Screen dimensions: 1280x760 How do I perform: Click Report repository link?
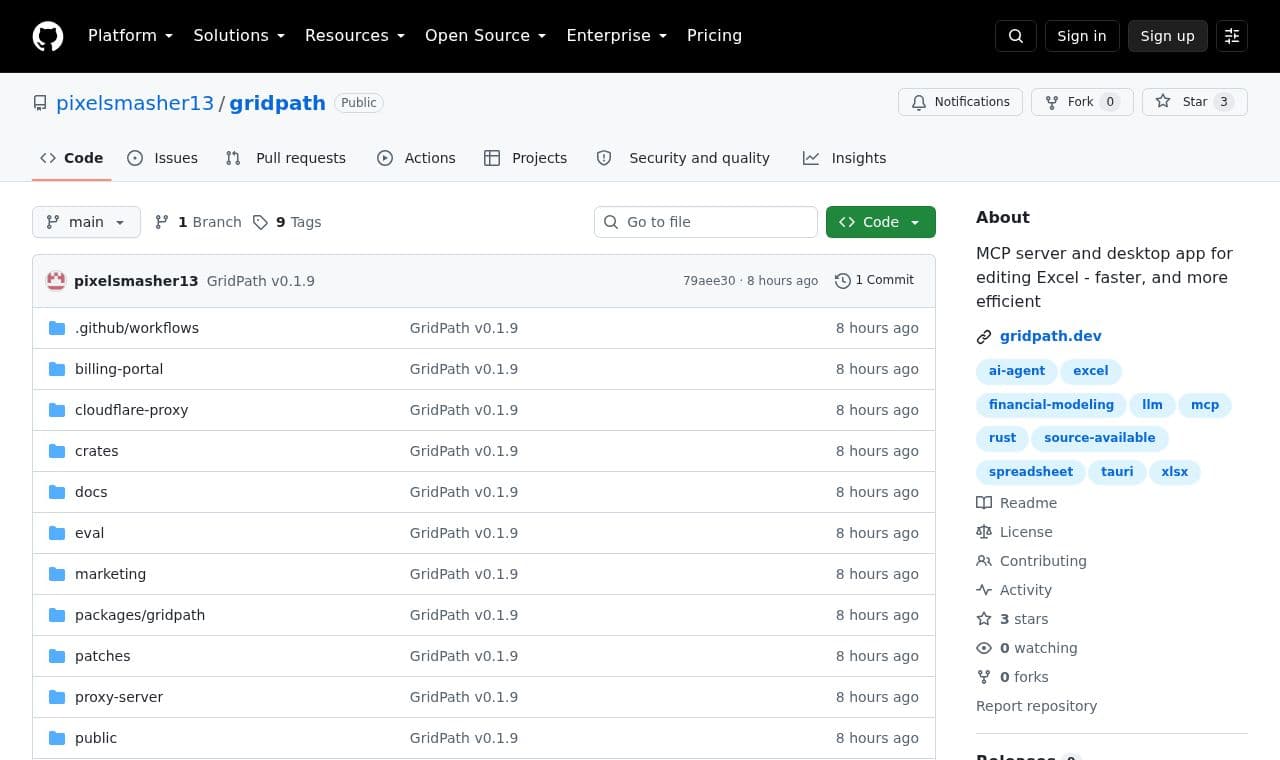point(1036,706)
